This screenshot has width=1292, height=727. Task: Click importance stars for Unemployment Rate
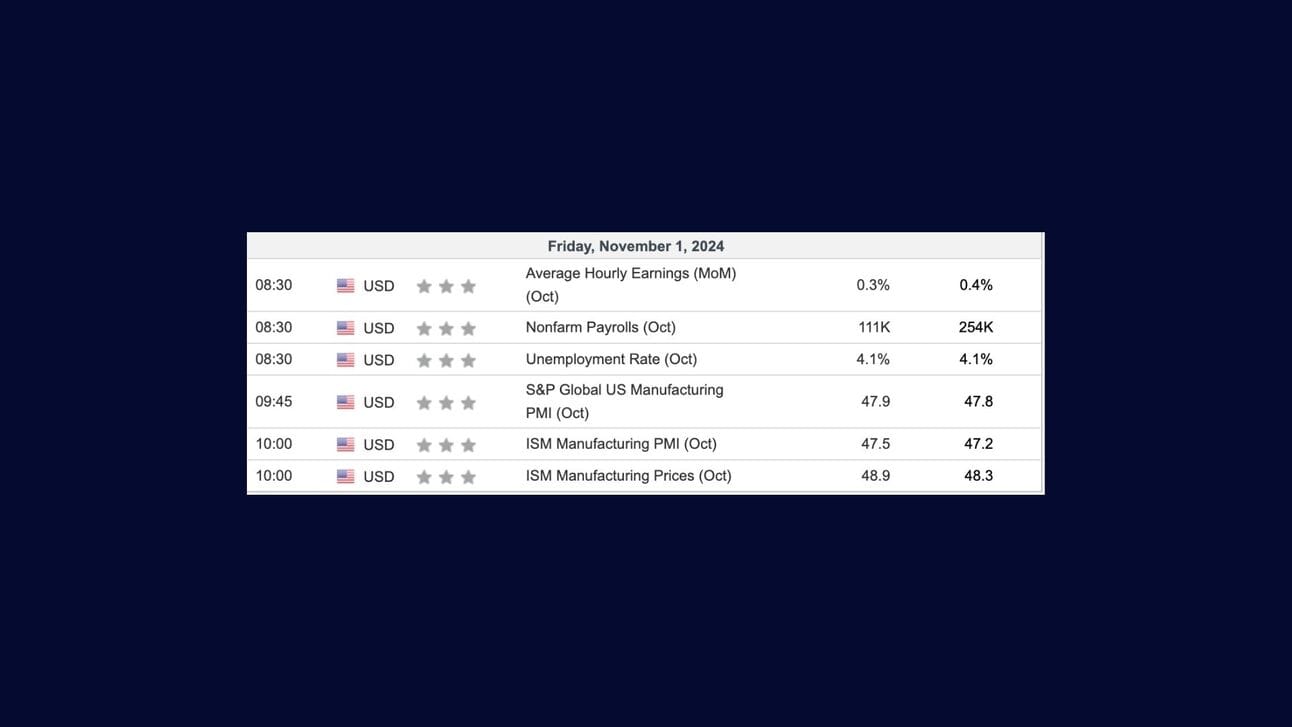446,360
